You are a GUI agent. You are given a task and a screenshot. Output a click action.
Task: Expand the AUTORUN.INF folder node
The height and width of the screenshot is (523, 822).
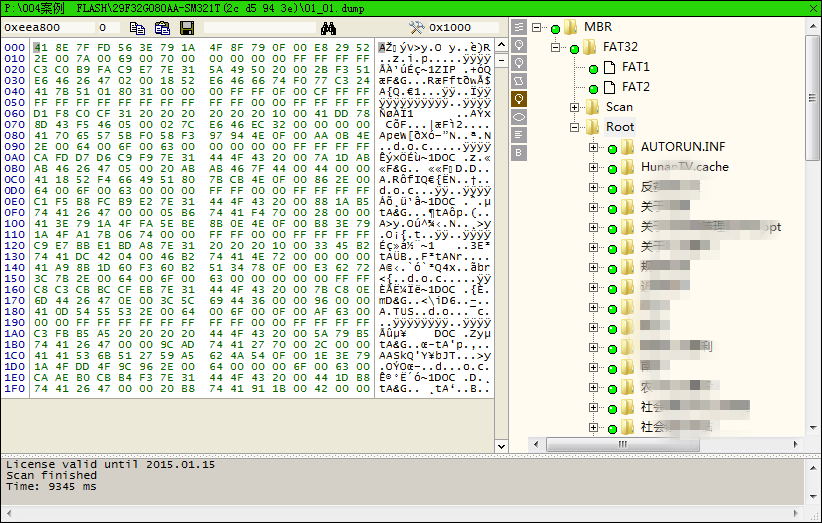tap(593, 147)
